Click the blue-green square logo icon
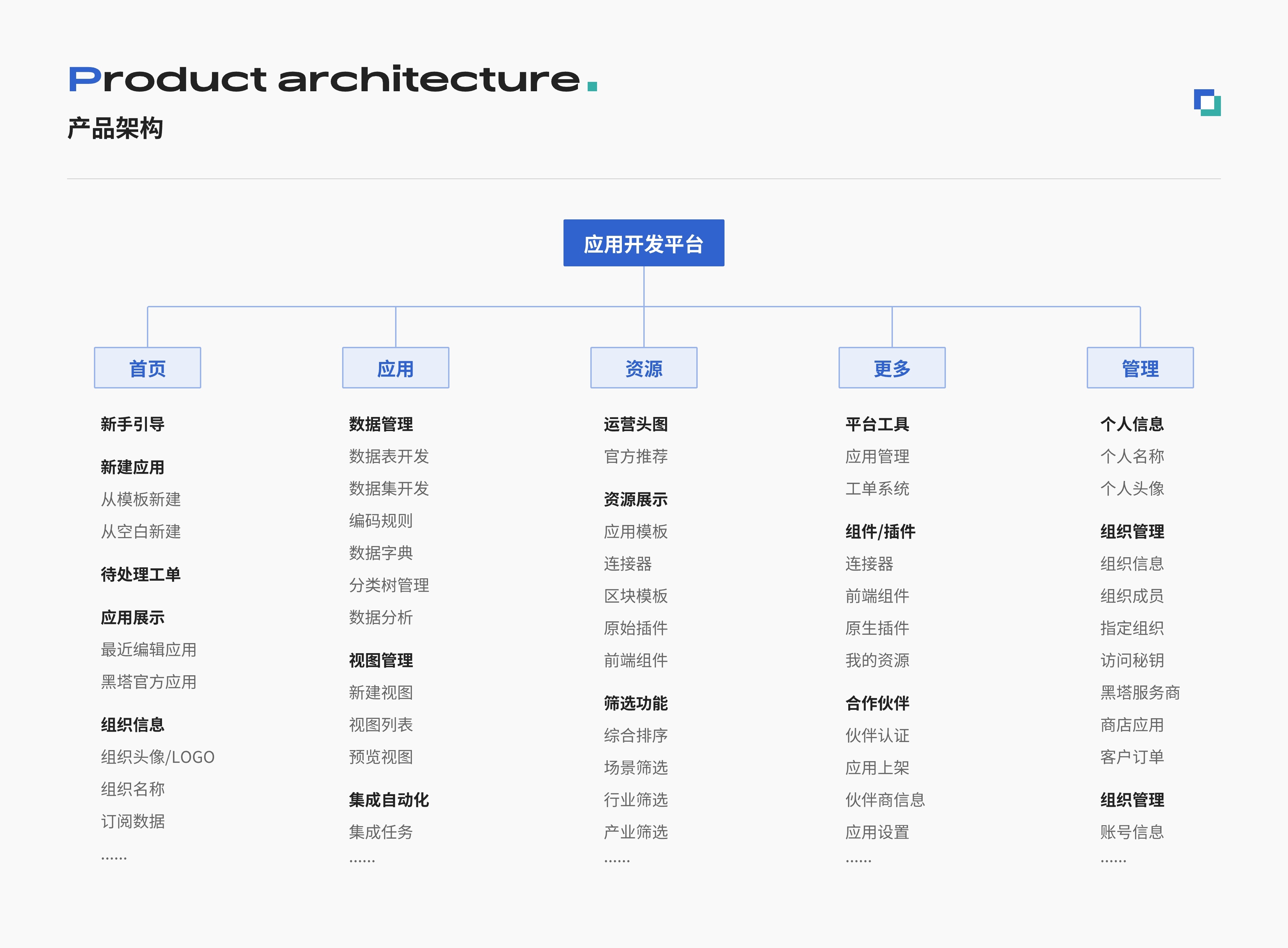This screenshot has height=948, width=1288. 1207,102
